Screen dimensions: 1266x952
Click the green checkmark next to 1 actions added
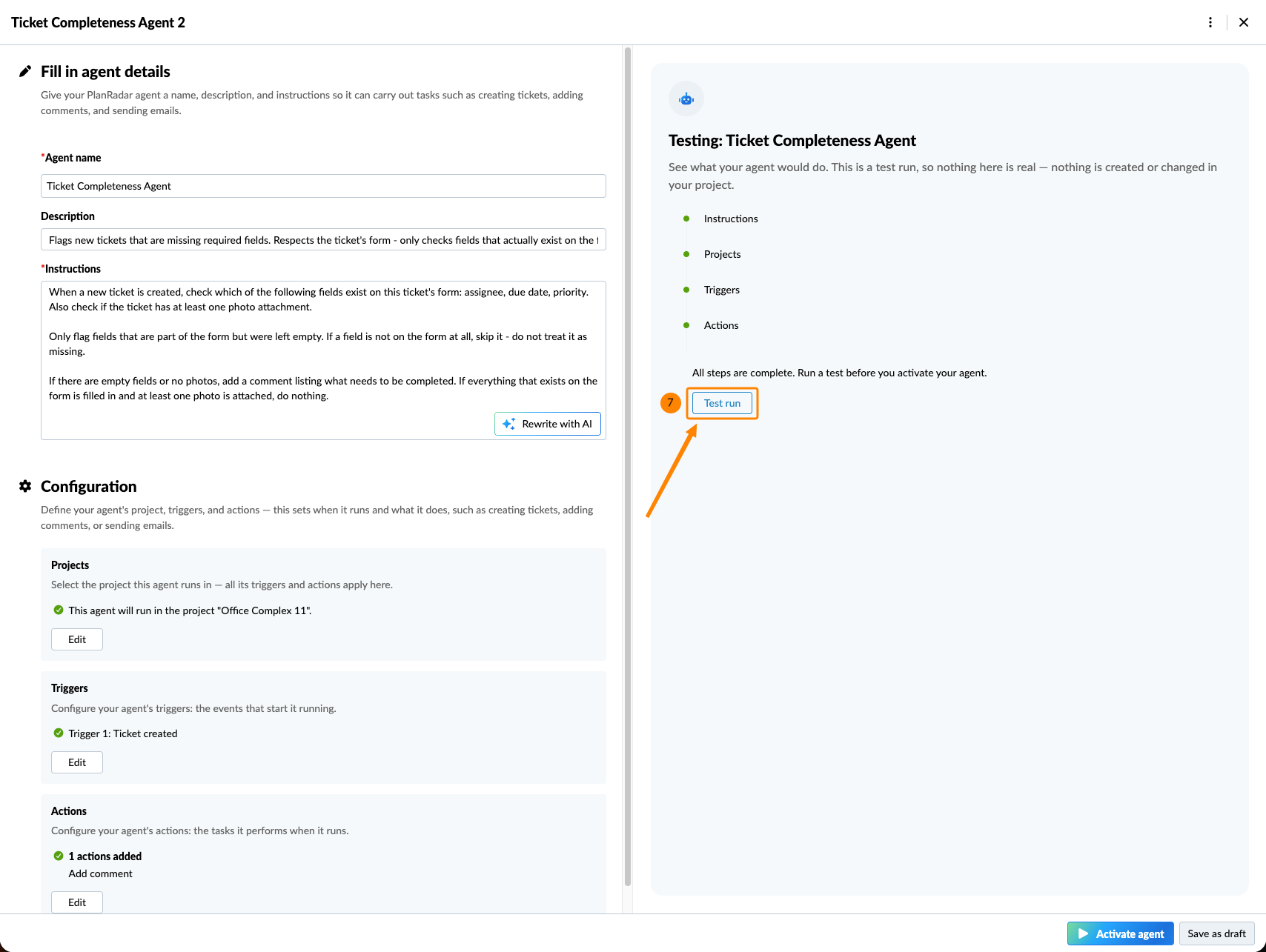[59, 856]
